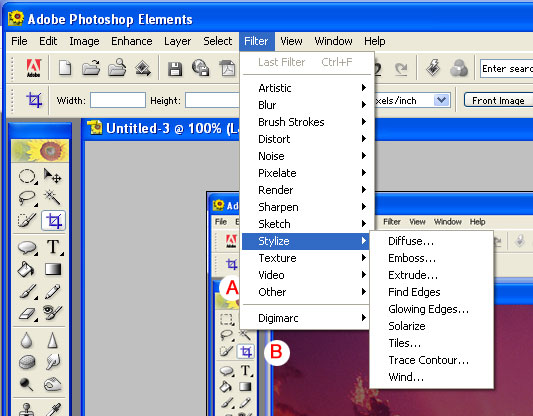533x416 pixels.
Task: Choose Emboss from Stylize submenu
Action: click(x=431, y=258)
